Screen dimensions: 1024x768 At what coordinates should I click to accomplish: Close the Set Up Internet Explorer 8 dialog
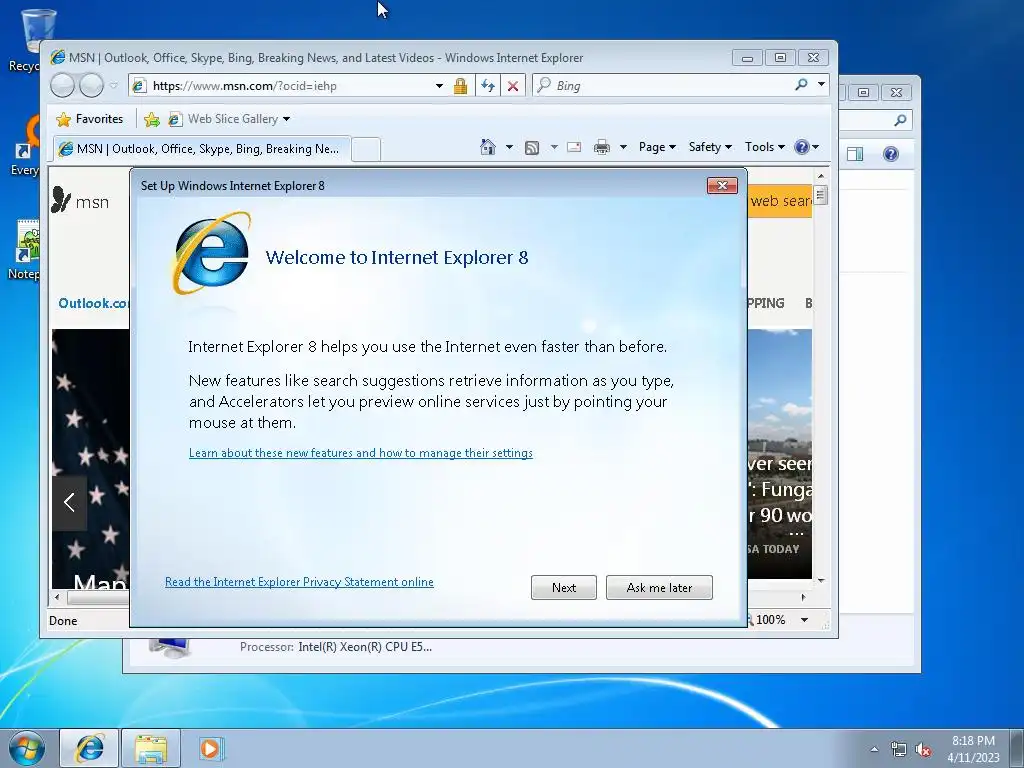[x=722, y=185]
